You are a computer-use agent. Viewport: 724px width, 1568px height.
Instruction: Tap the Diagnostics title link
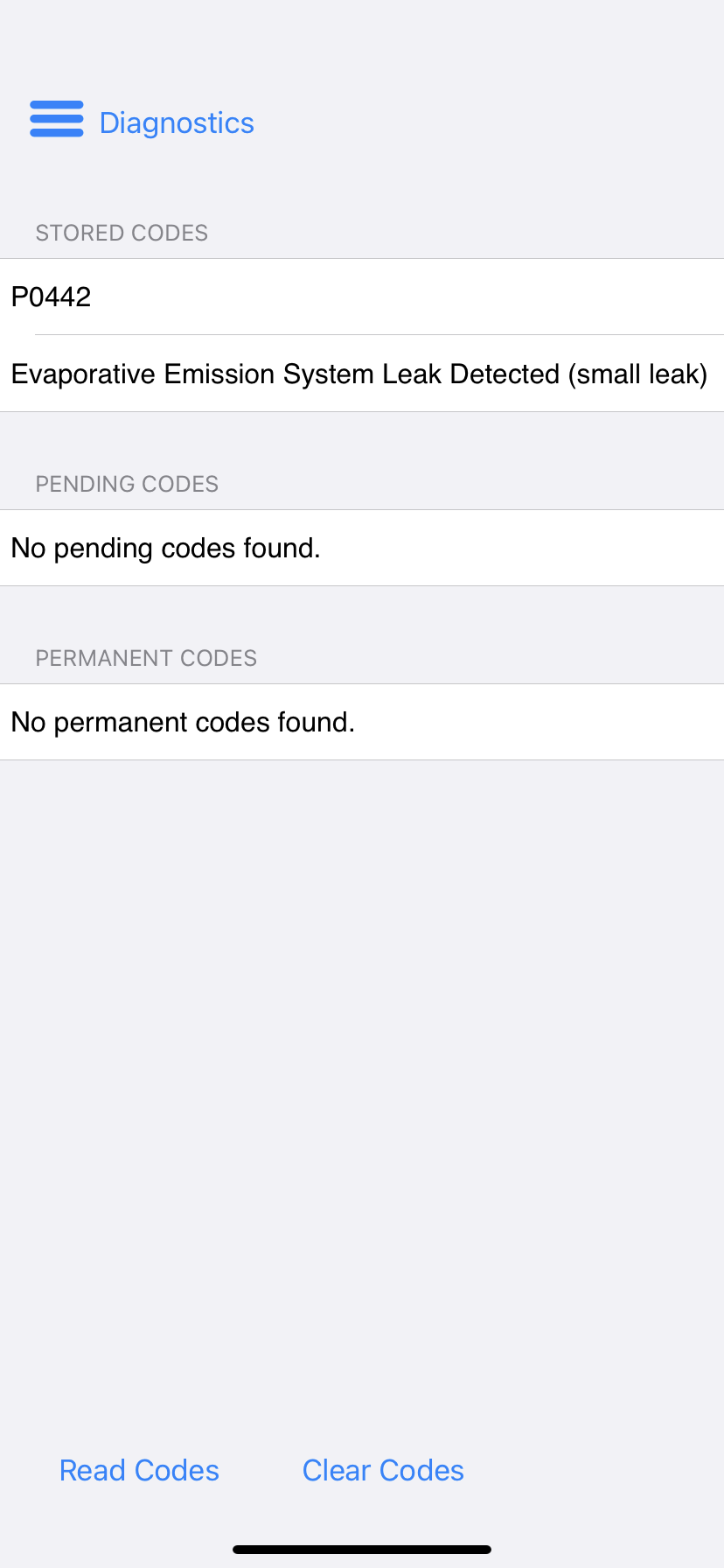click(x=177, y=122)
